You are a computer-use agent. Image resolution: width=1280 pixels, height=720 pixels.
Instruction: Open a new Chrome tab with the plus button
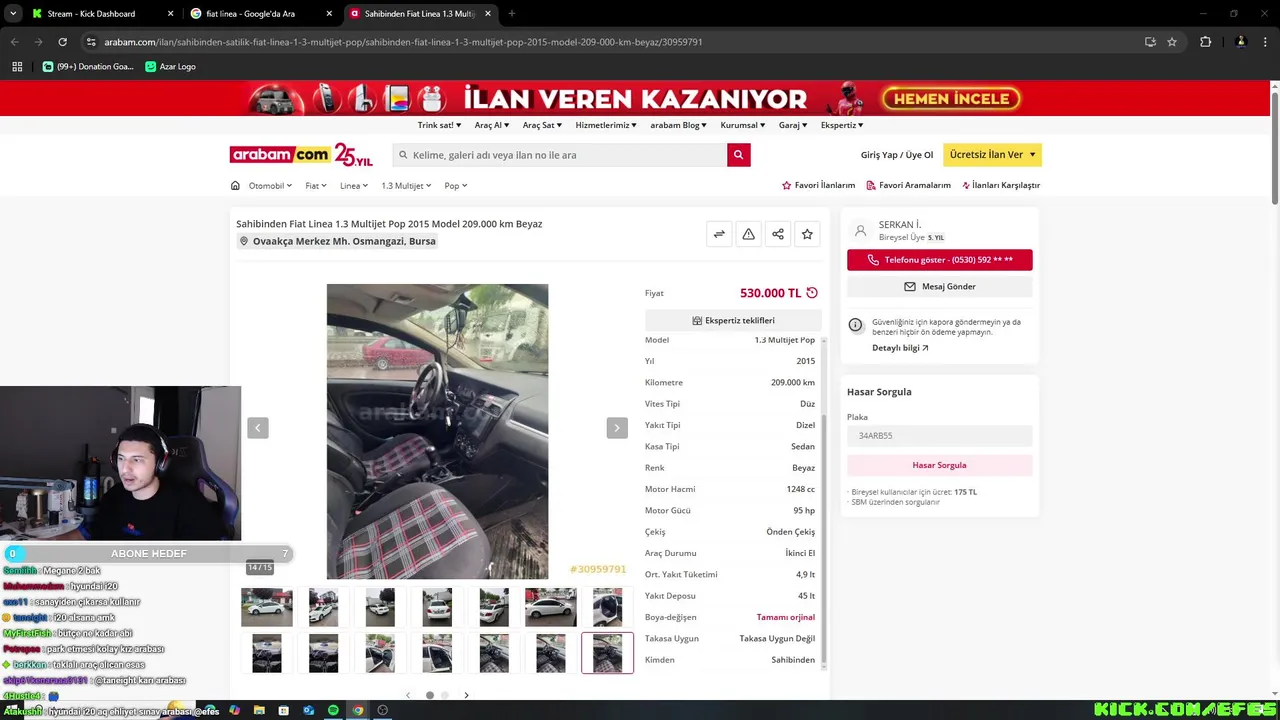click(511, 14)
